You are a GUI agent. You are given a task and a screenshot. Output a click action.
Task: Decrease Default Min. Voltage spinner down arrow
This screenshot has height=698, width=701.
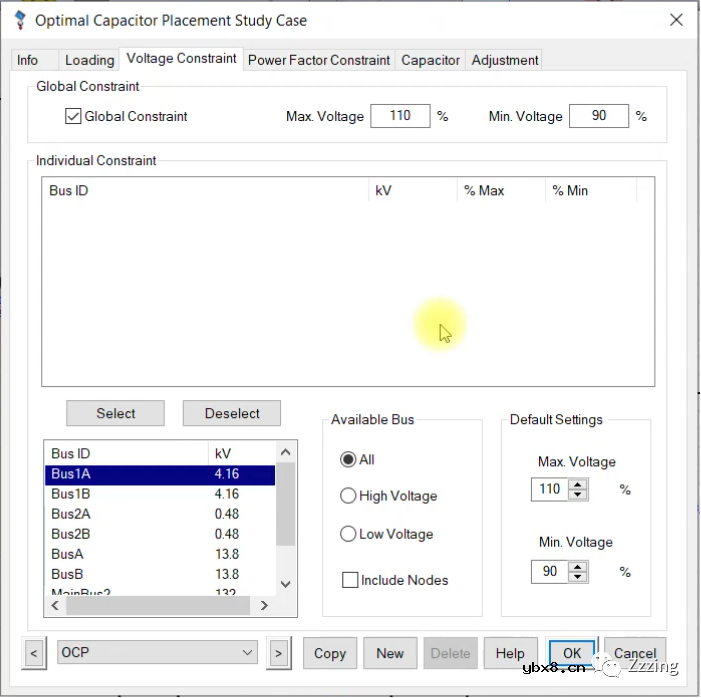point(578,576)
